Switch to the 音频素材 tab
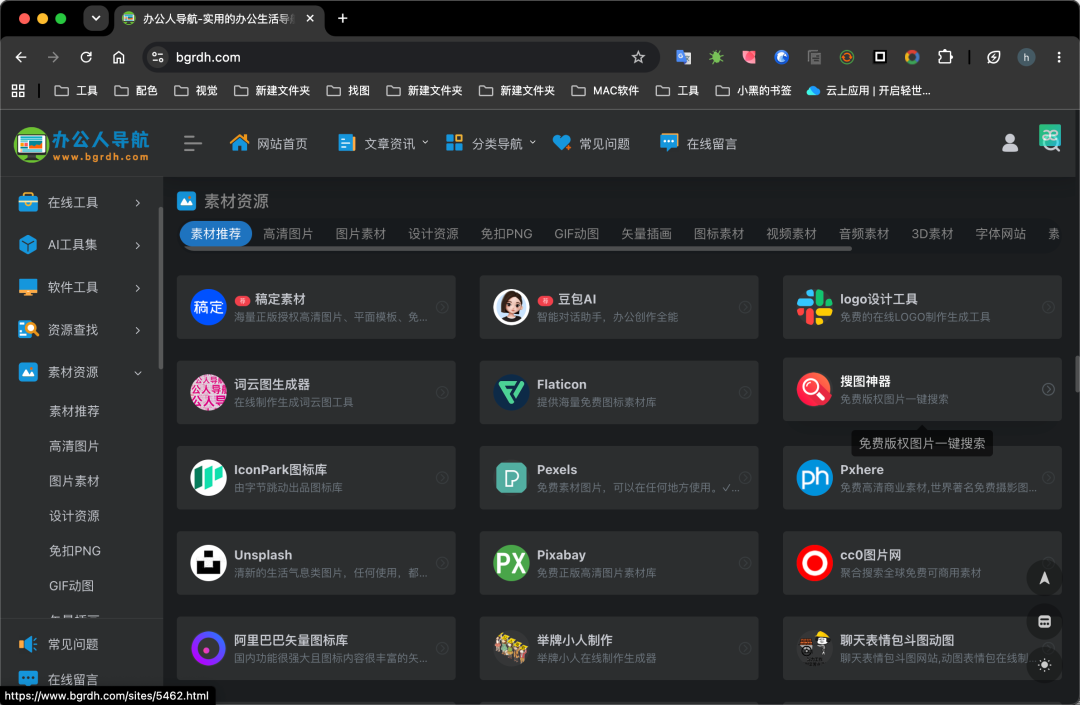The height and width of the screenshot is (705, 1080). [864, 234]
